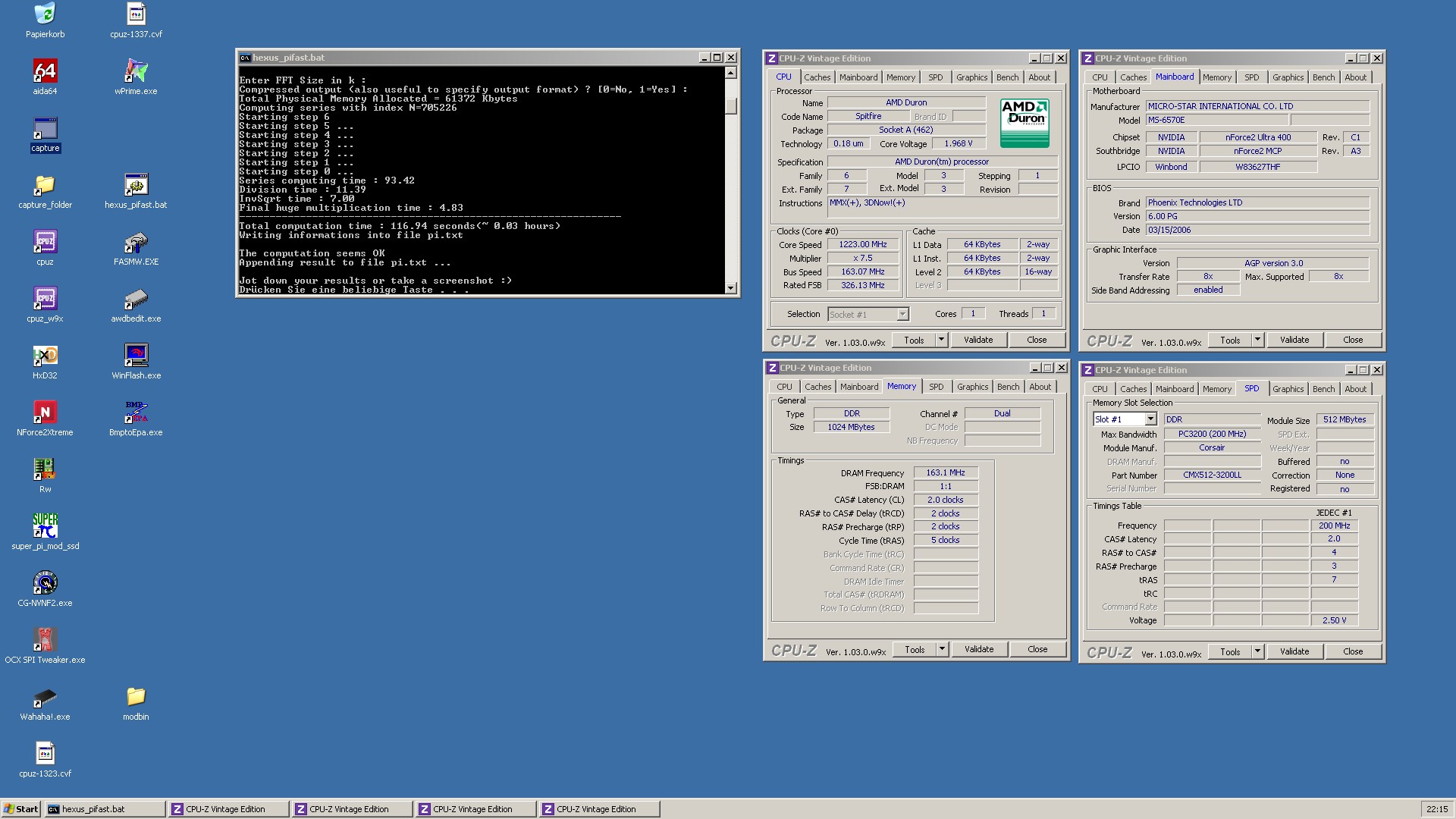Select Memory tab in the Mainboard window
The image size is (1456, 819).
coord(1216,77)
